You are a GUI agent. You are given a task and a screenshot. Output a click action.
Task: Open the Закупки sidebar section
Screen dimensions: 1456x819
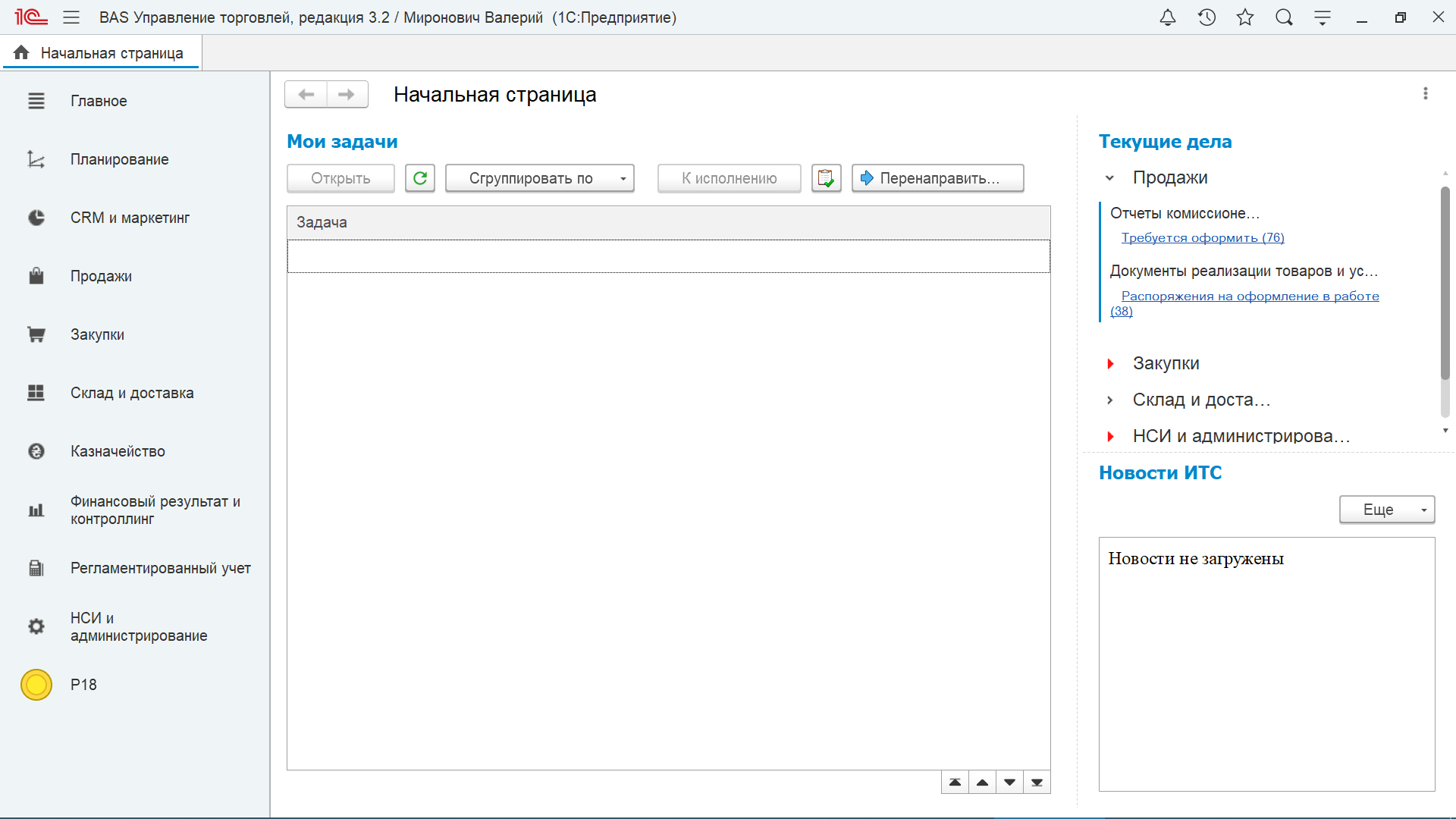click(x=97, y=334)
